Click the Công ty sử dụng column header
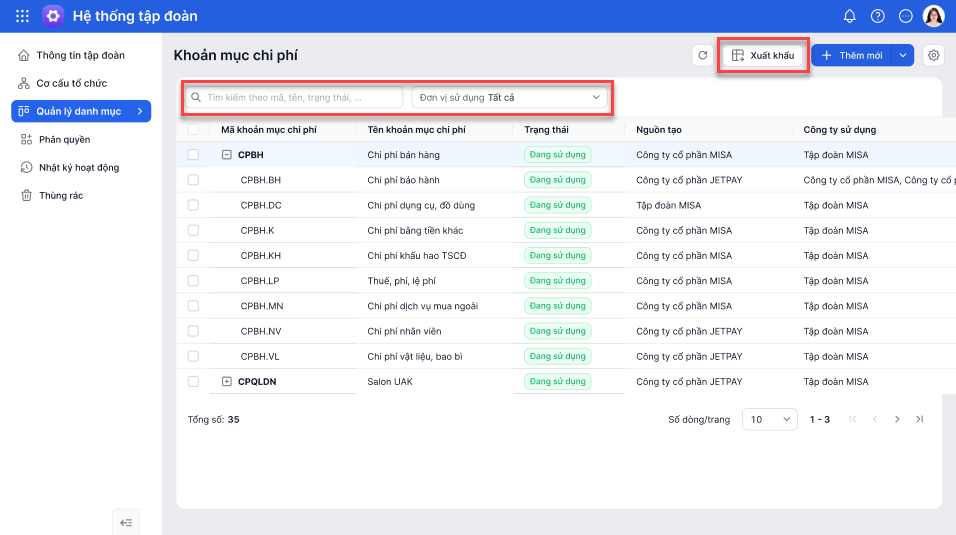Screen dimensions: 956x535 click(840, 129)
